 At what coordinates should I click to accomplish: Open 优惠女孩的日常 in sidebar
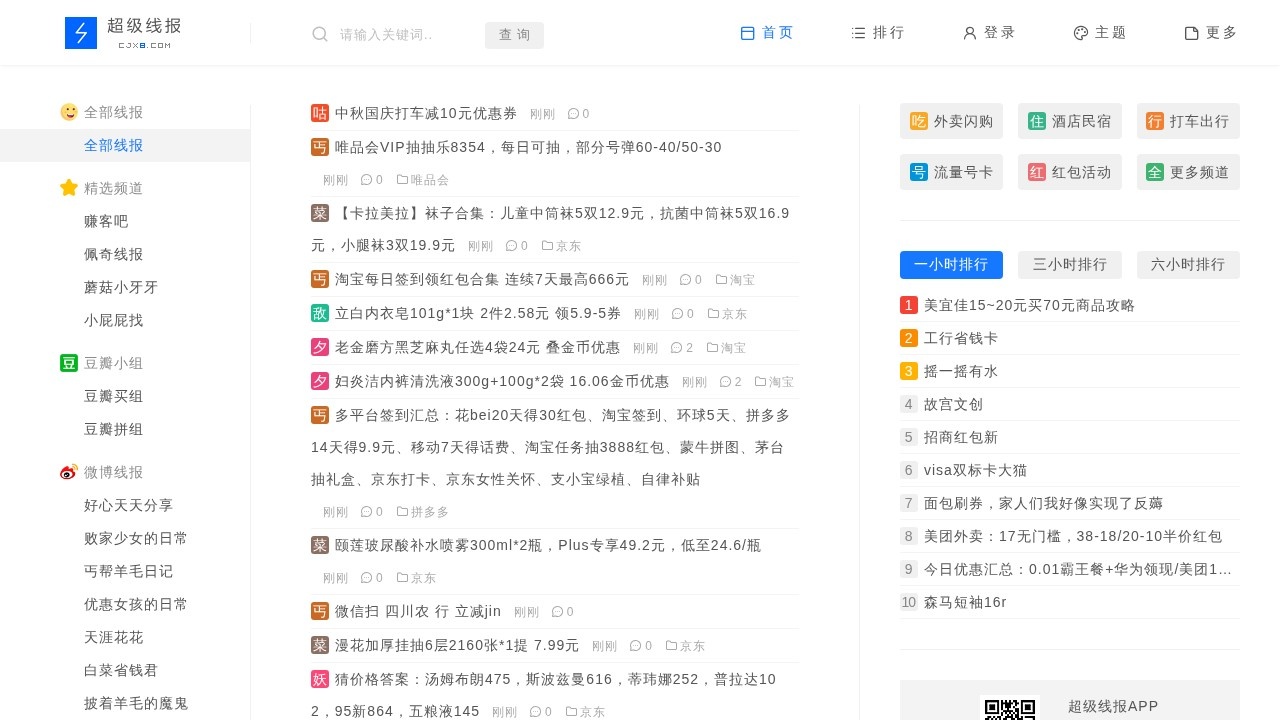[136, 604]
